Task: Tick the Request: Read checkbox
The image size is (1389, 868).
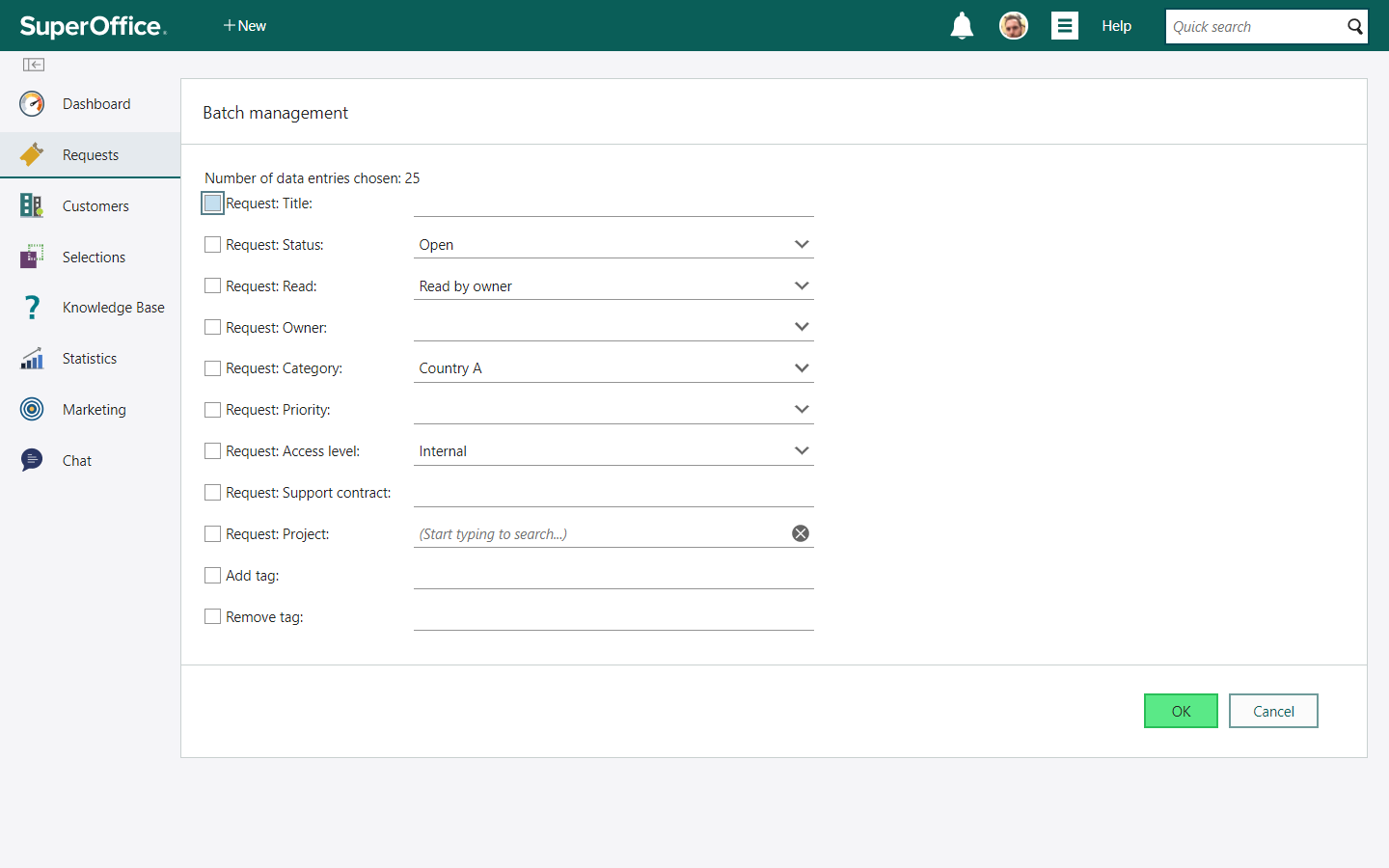Action: (x=213, y=286)
